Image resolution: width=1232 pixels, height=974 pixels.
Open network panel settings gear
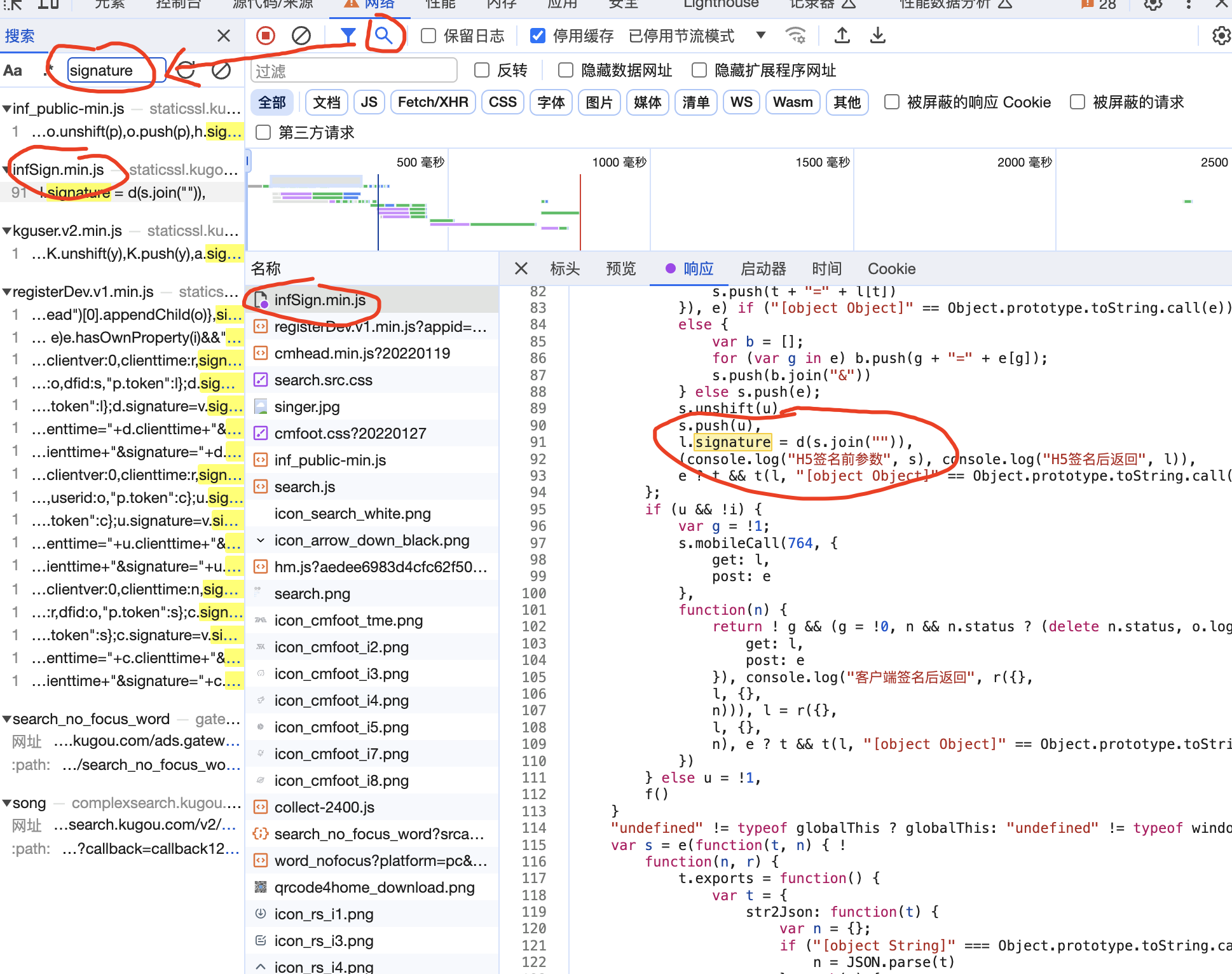point(1221,36)
